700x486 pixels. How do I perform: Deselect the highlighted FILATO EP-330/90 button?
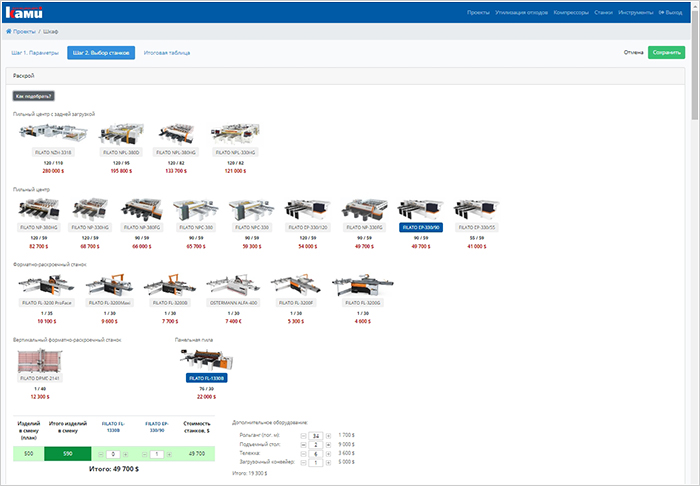coord(421,227)
